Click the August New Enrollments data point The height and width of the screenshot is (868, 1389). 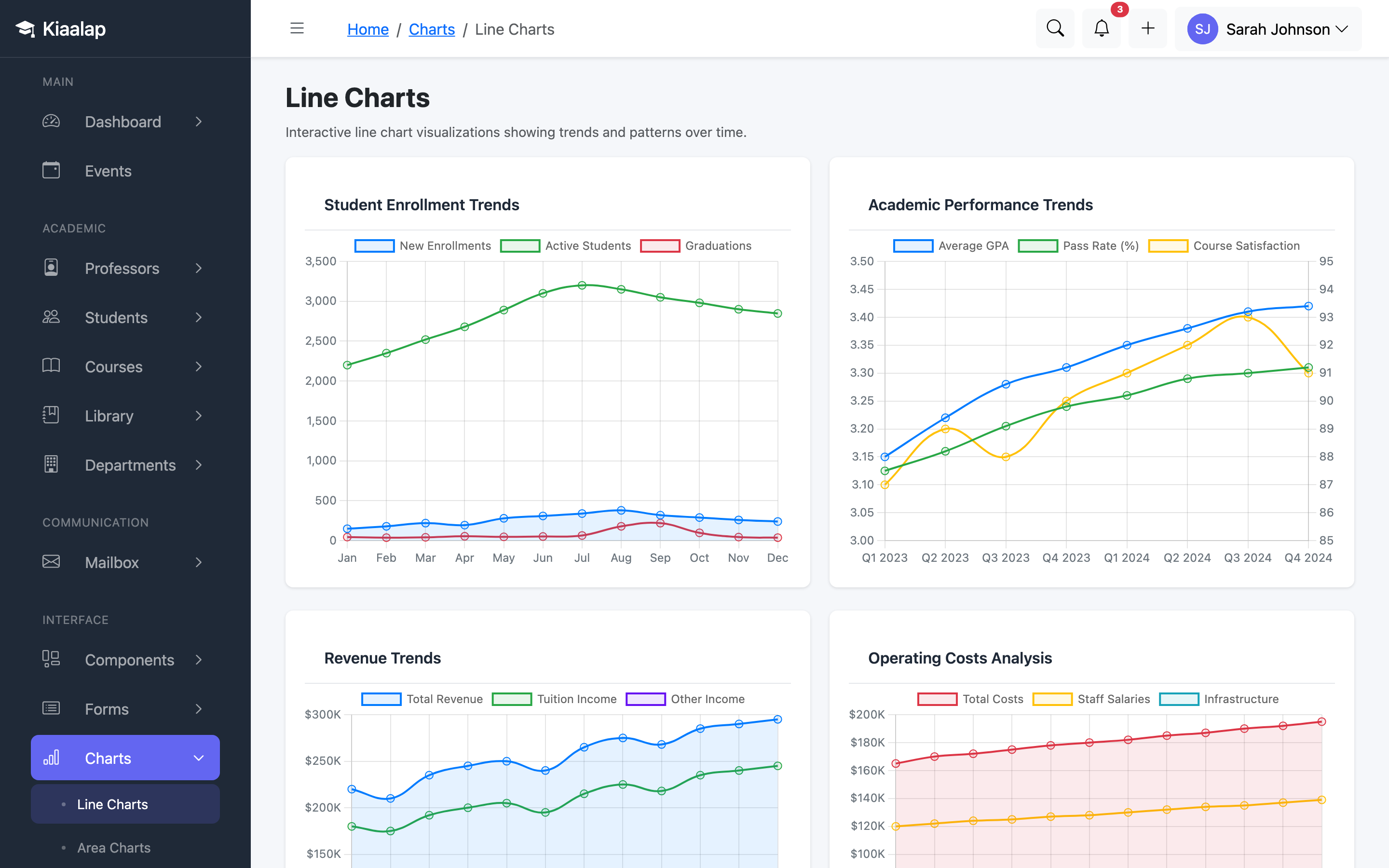tap(621, 510)
